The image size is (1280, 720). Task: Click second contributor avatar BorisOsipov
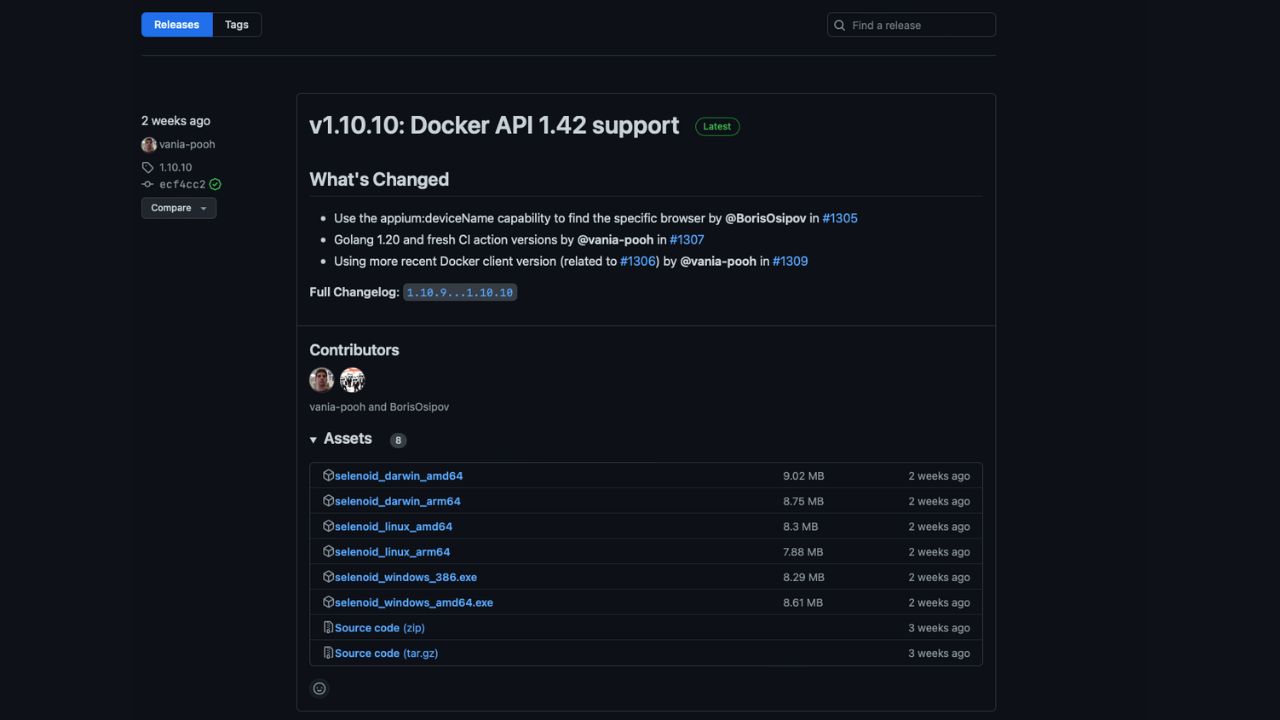click(x=352, y=380)
